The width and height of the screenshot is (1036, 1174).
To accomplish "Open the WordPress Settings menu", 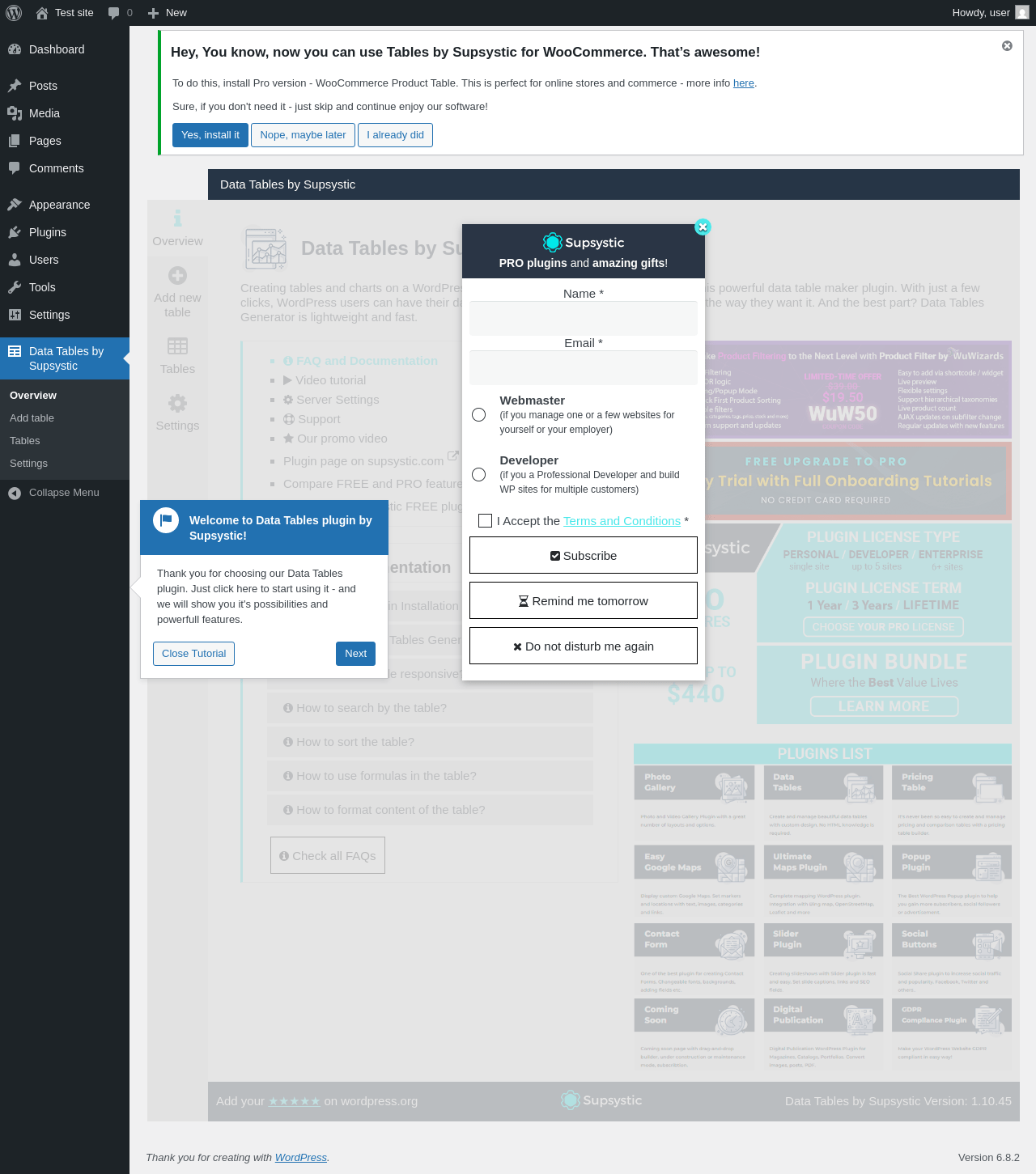I will [65, 315].
